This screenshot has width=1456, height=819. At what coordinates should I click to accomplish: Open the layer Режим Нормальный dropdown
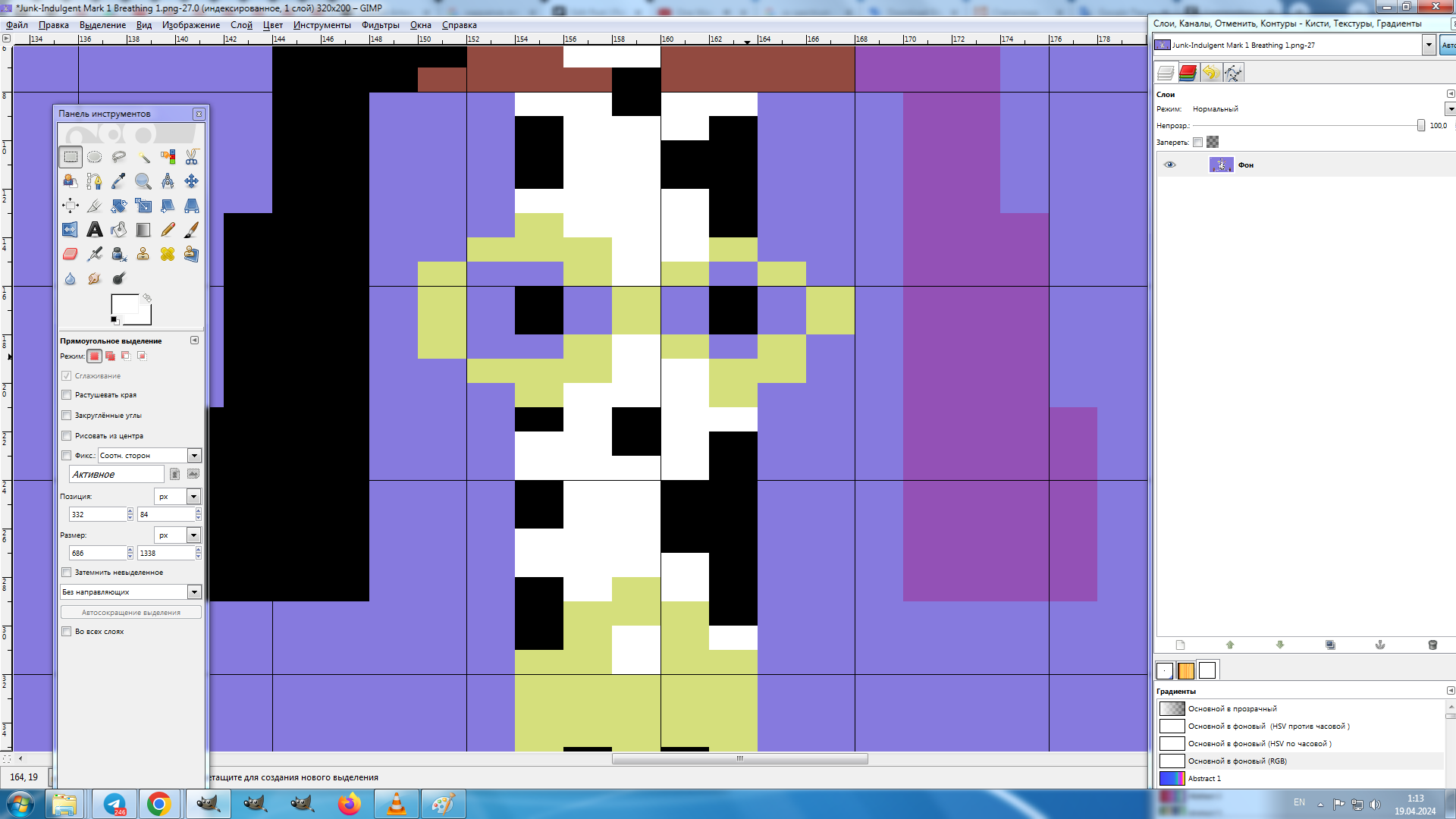tap(1450, 109)
